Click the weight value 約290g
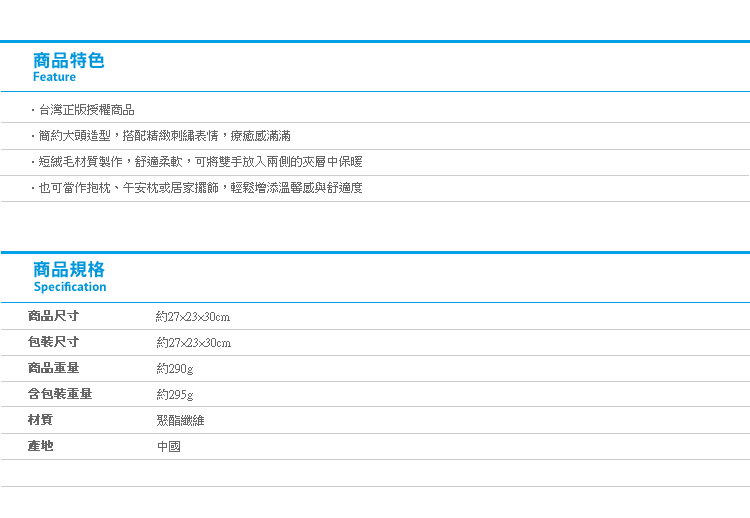Viewport: 750px width, 518px height. click(x=175, y=369)
